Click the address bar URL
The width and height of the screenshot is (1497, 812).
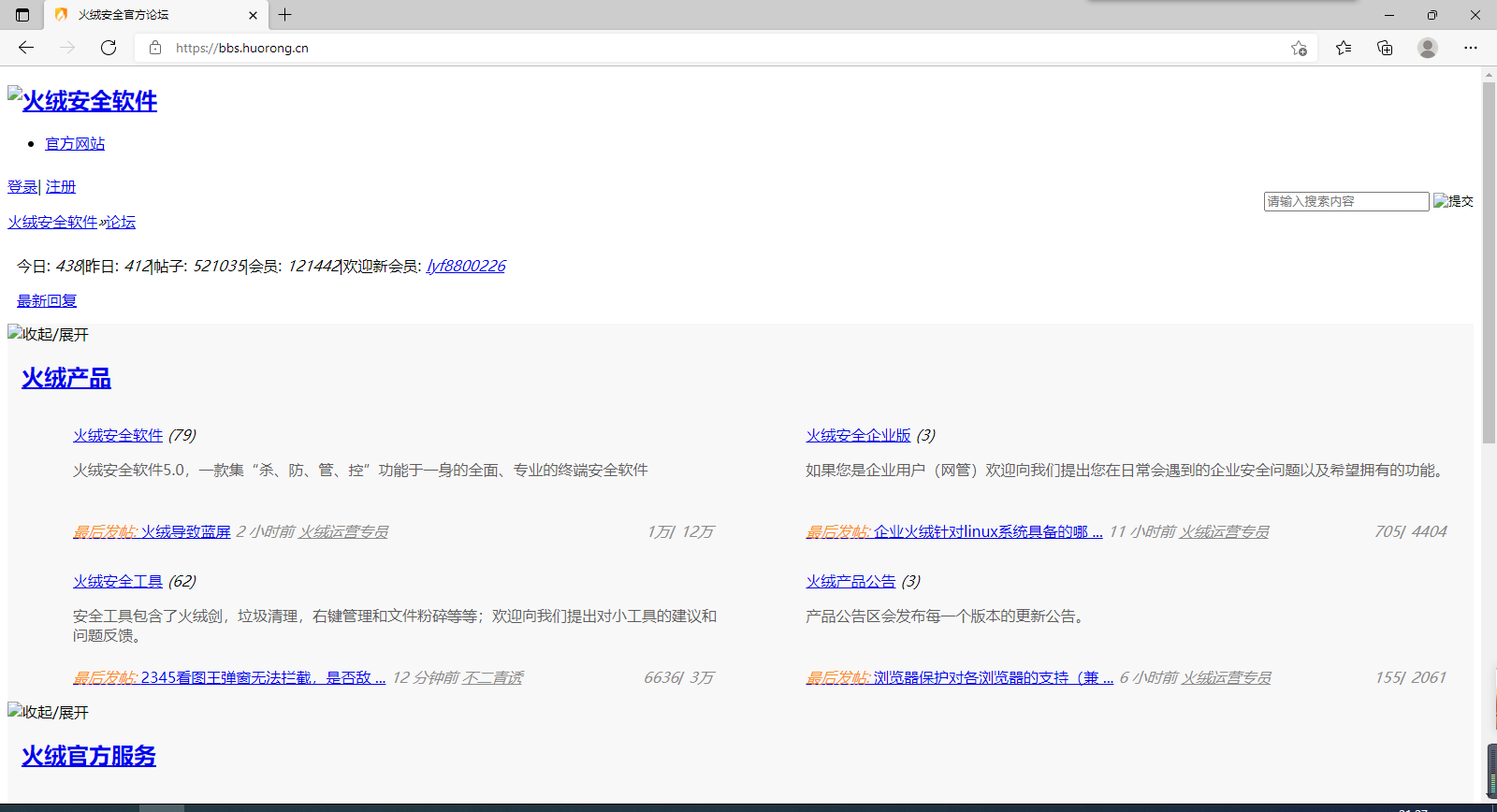point(242,48)
